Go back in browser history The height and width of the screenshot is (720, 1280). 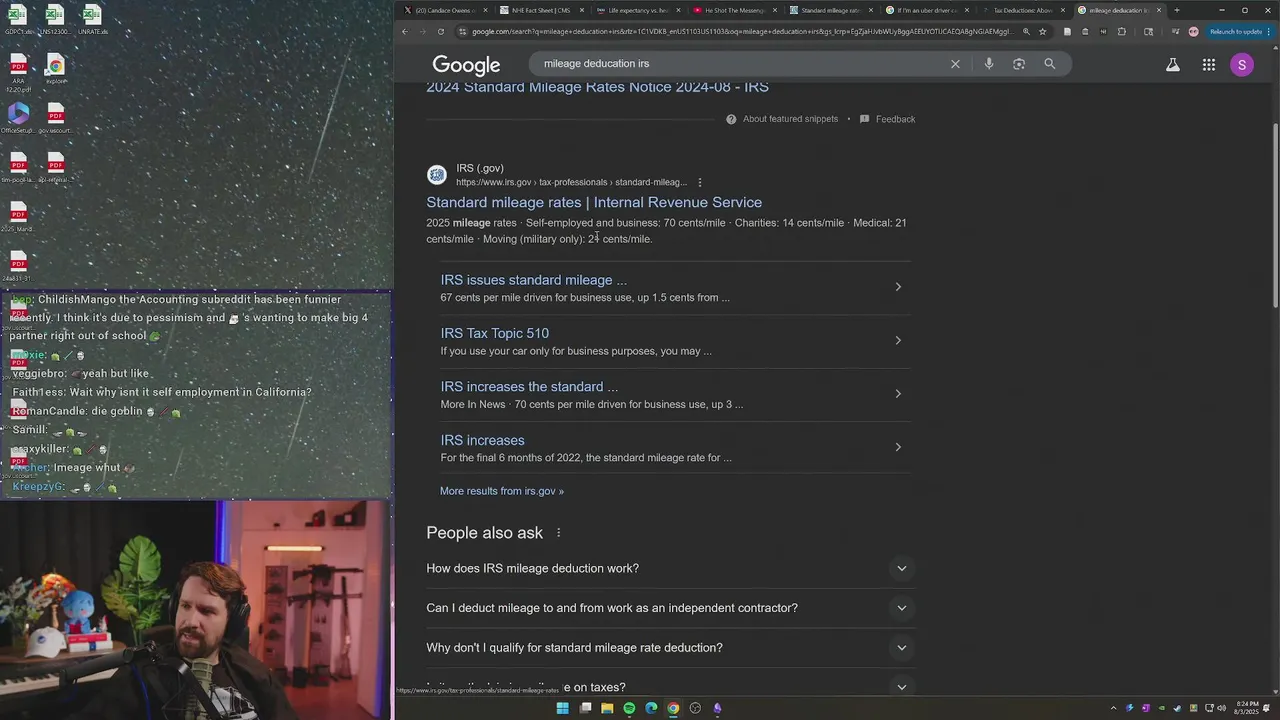tap(404, 31)
